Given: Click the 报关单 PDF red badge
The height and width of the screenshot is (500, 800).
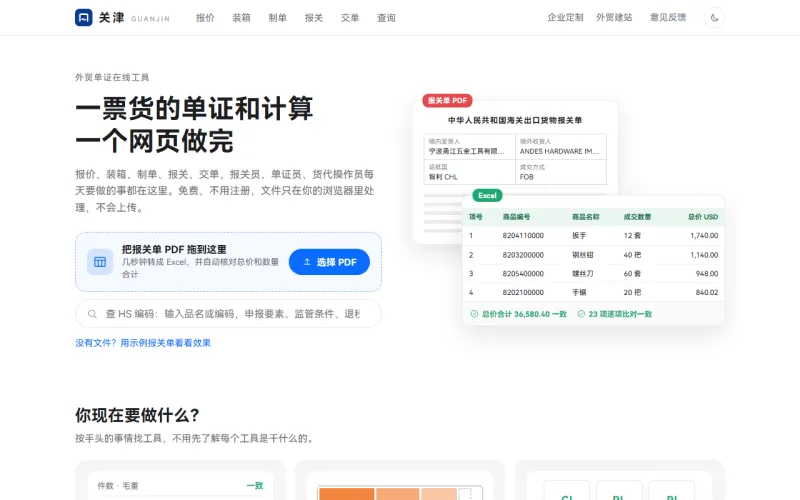Looking at the screenshot, I should [x=447, y=101].
